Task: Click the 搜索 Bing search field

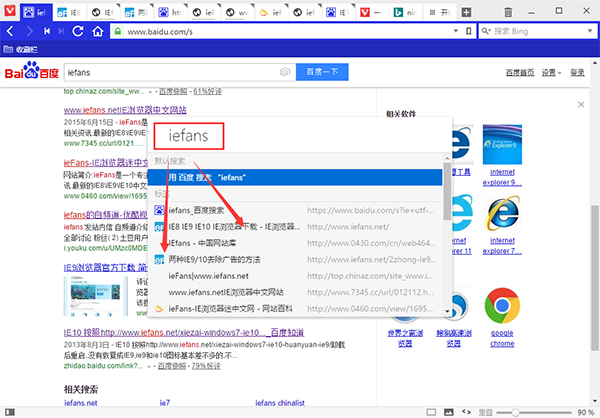Action: [x=539, y=31]
